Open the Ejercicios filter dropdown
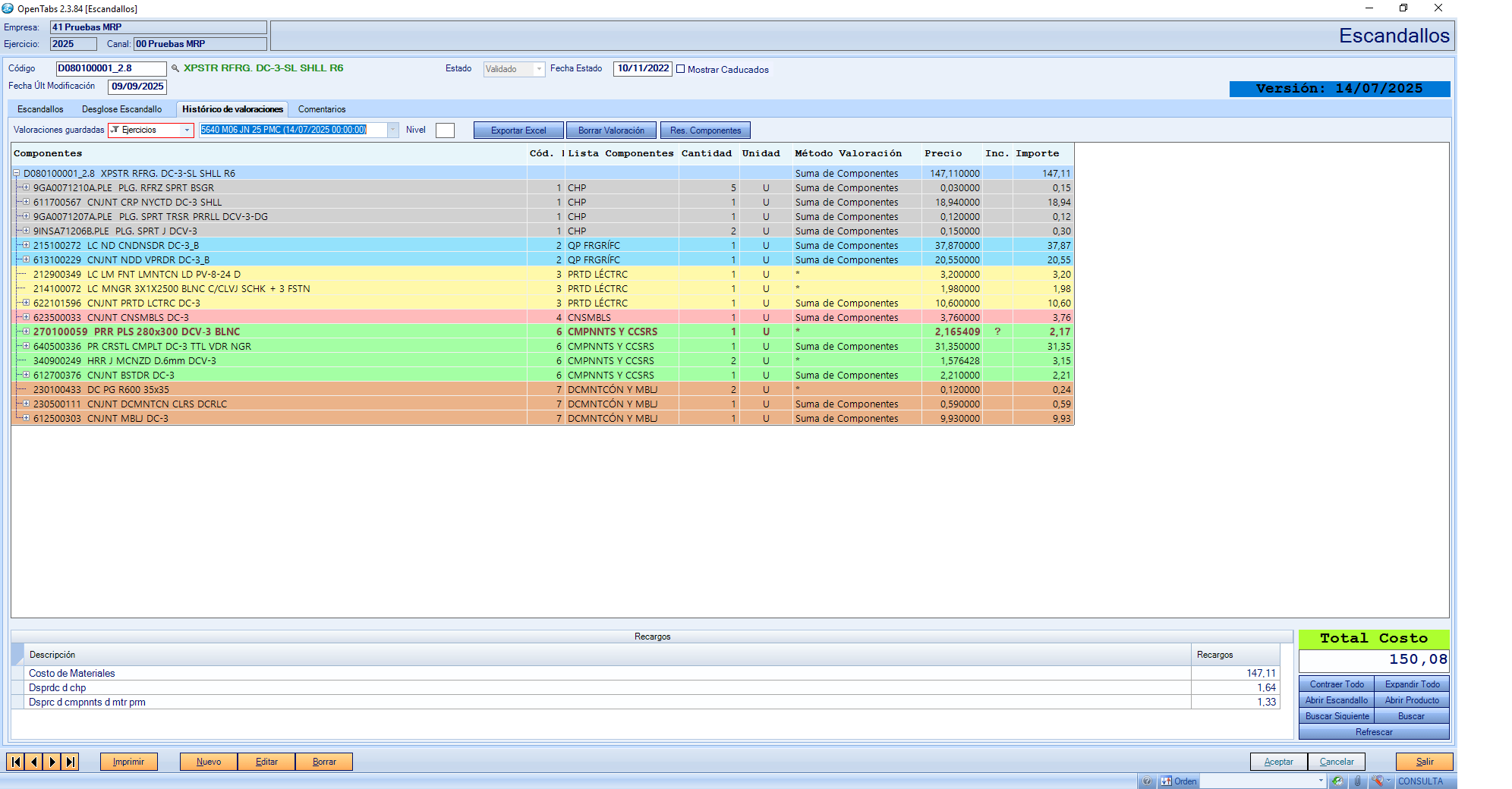 point(187,130)
